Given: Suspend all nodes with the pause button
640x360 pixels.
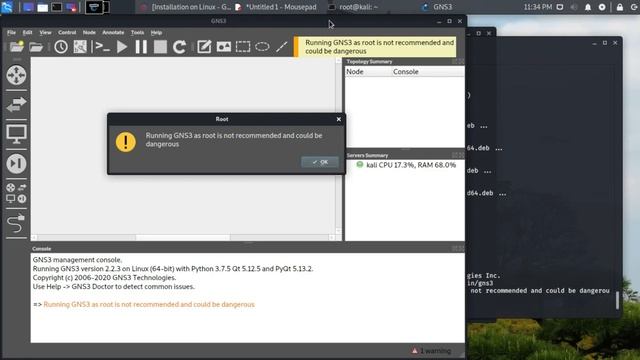Looking at the screenshot, I should 141,47.
